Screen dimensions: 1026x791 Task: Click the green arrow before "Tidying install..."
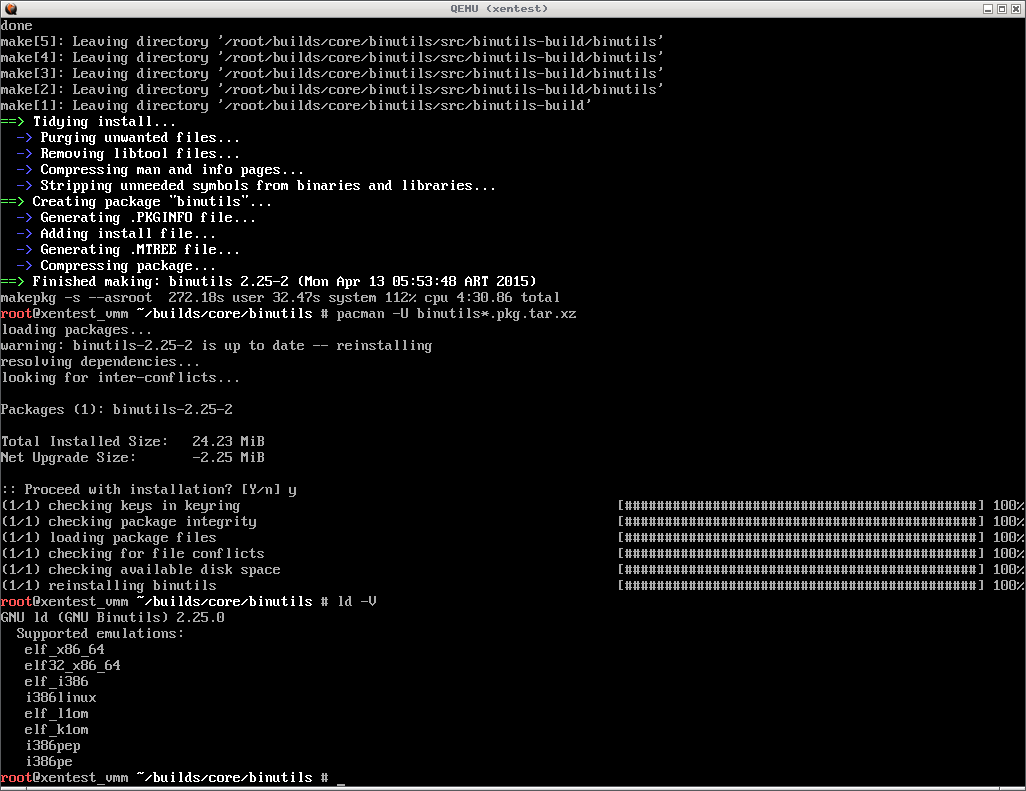click(12, 122)
